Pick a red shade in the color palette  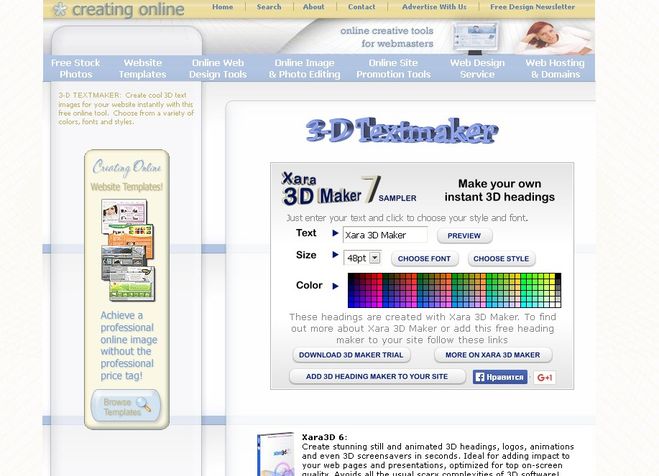(x=380, y=277)
